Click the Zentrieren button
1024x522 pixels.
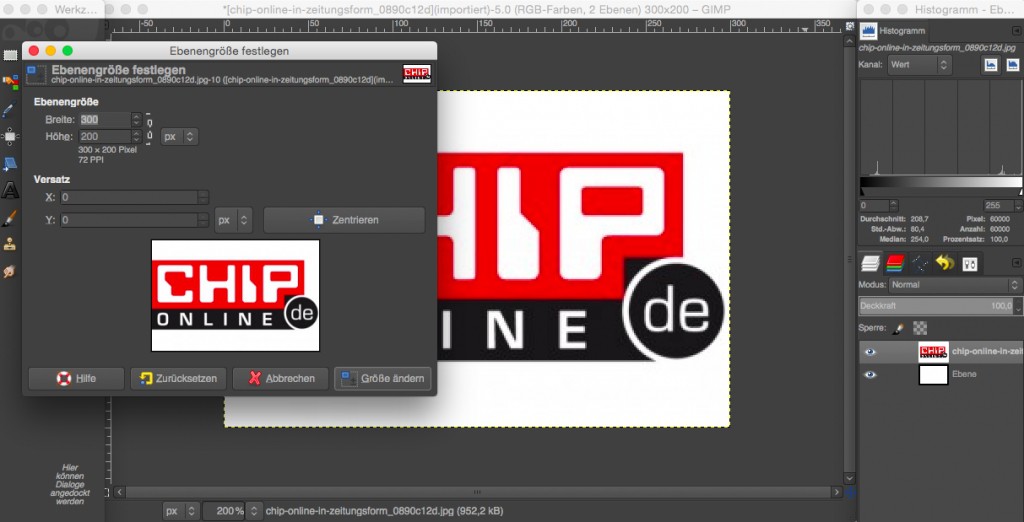(x=344, y=219)
